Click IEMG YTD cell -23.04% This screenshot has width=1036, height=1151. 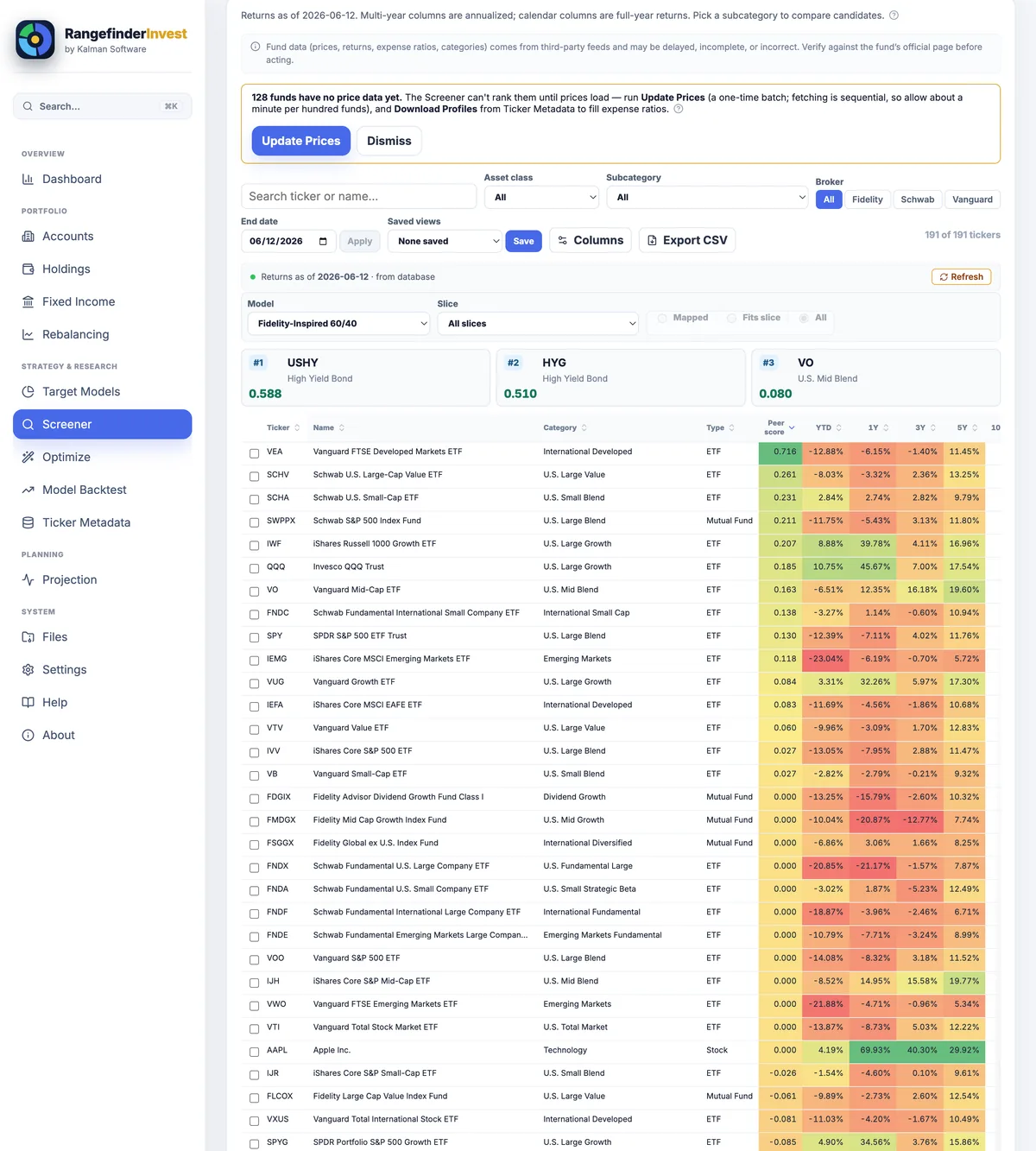pyautogui.click(x=825, y=659)
